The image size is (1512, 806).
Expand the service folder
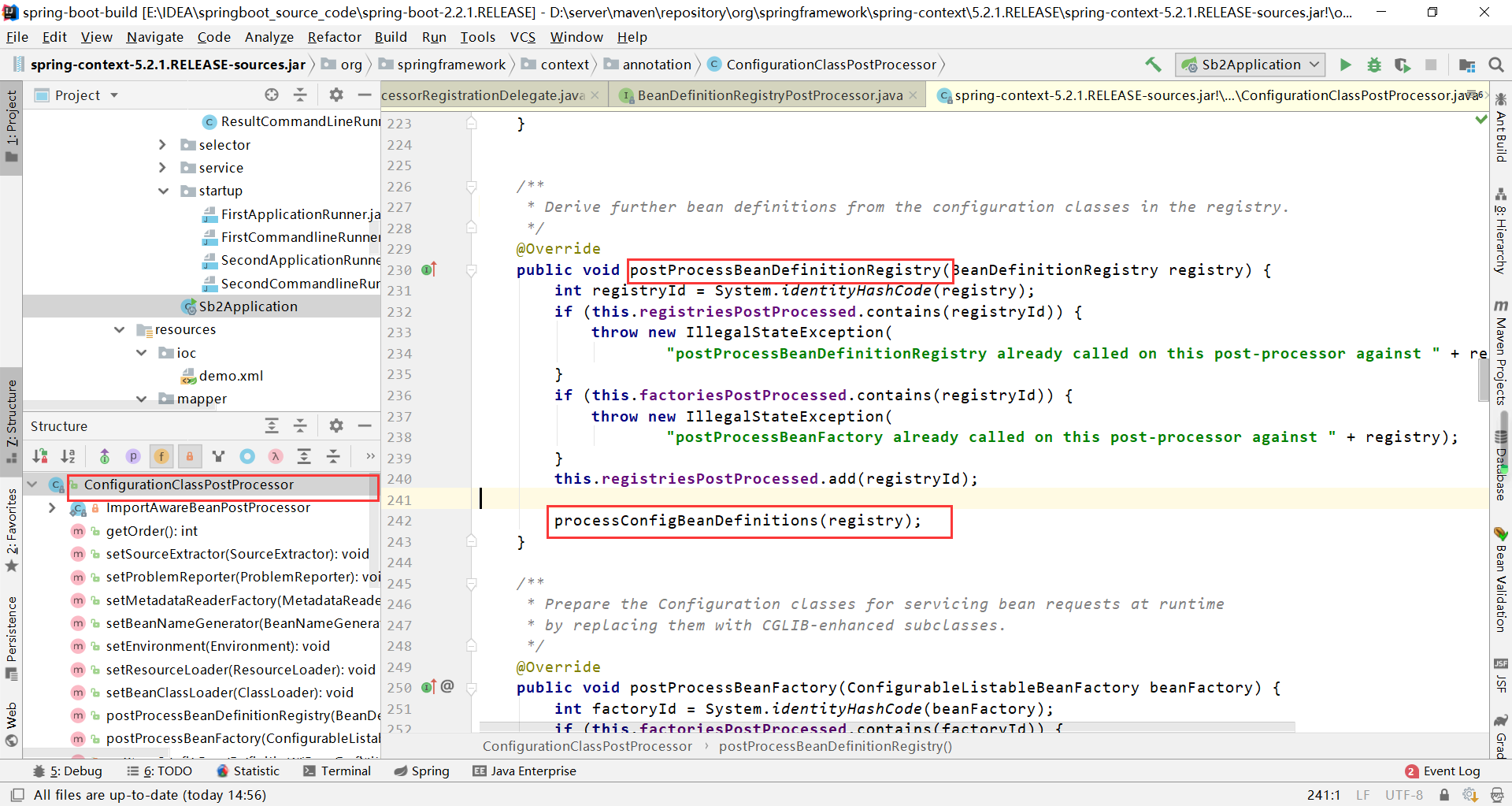162,167
